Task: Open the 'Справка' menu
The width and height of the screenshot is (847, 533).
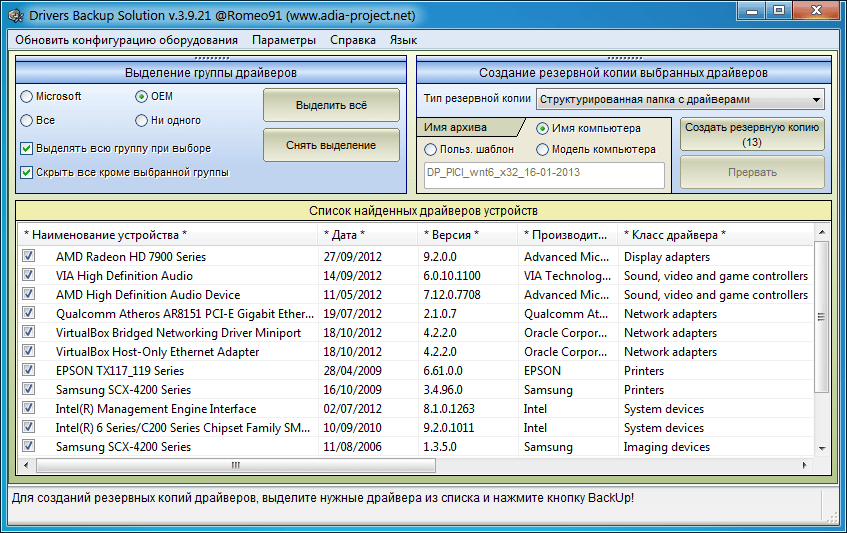Action: (352, 40)
